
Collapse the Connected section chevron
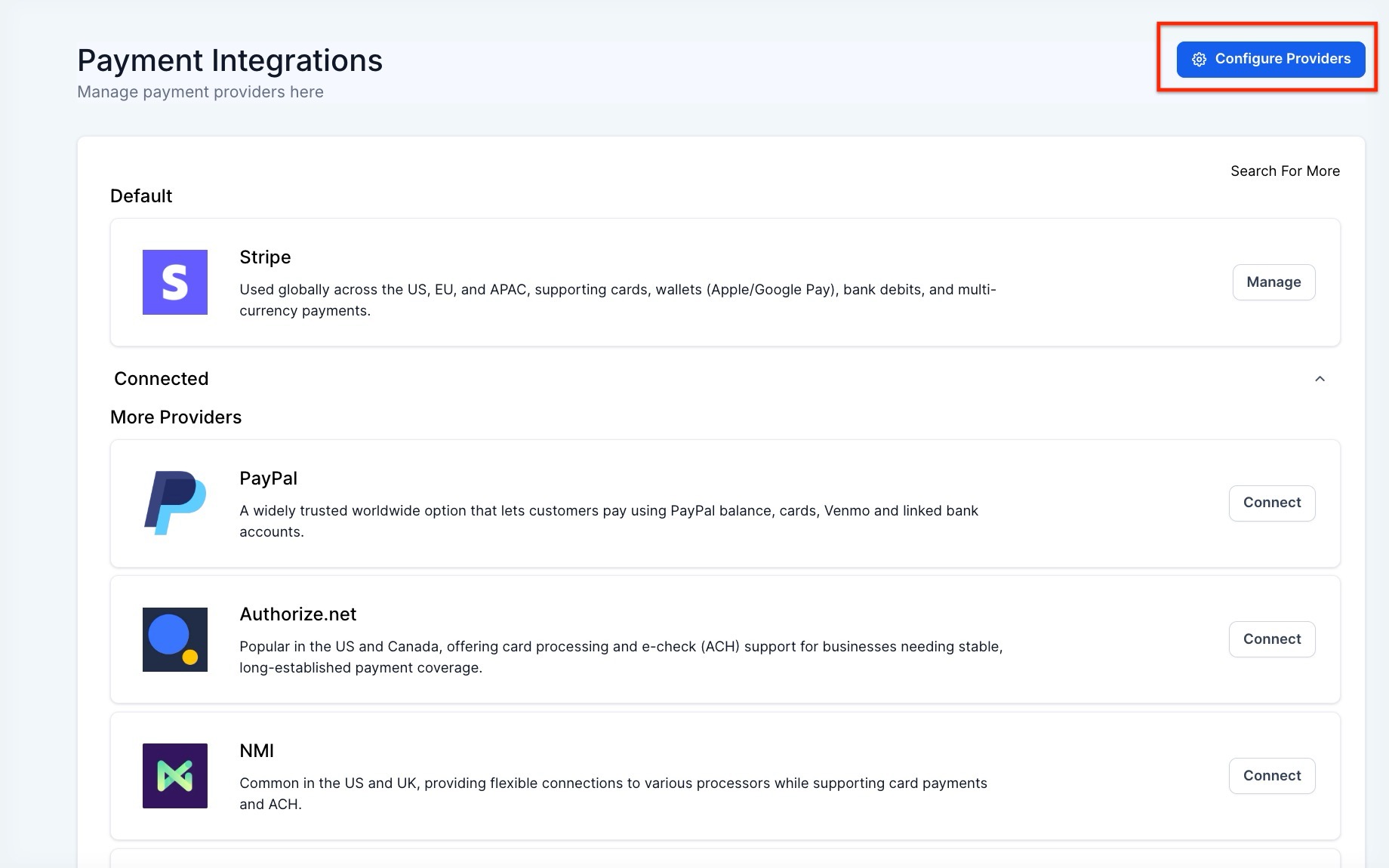(x=1320, y=379)
